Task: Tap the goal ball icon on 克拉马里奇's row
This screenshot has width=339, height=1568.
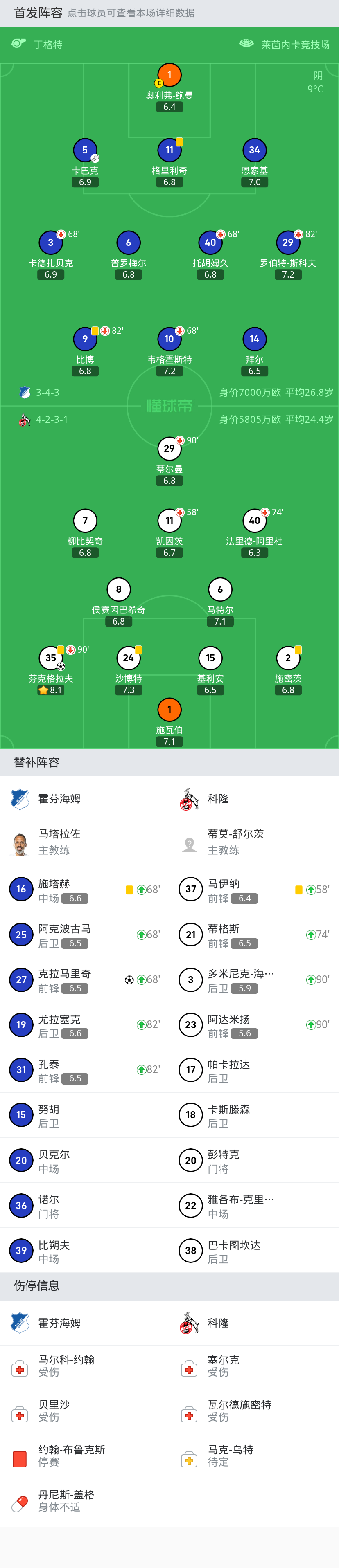Action: pos(129,979)
